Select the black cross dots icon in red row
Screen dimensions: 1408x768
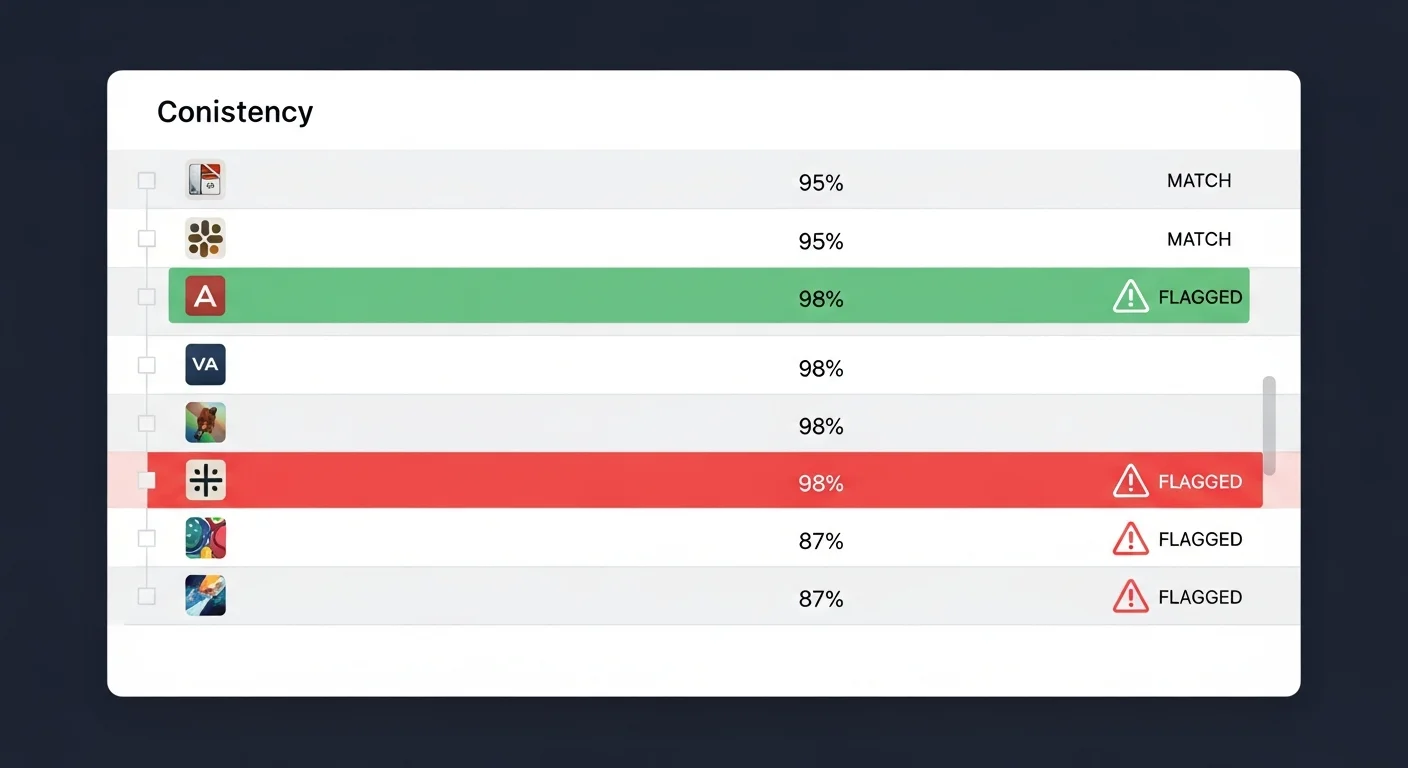pyautogui.click(x=205, y=480)
